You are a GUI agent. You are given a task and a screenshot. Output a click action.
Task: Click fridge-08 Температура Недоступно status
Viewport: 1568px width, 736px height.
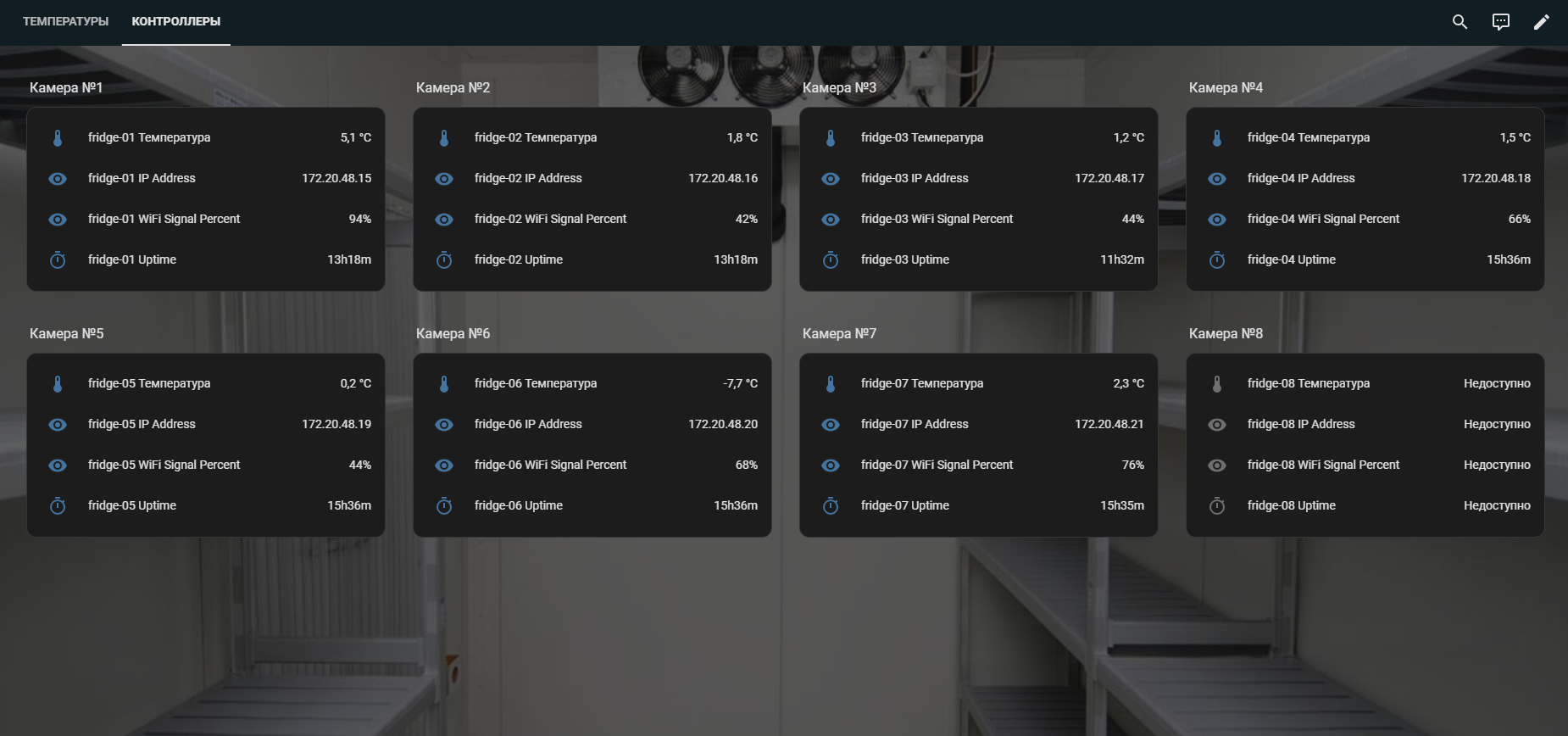pyautogui.click(x=1496, y=383)
